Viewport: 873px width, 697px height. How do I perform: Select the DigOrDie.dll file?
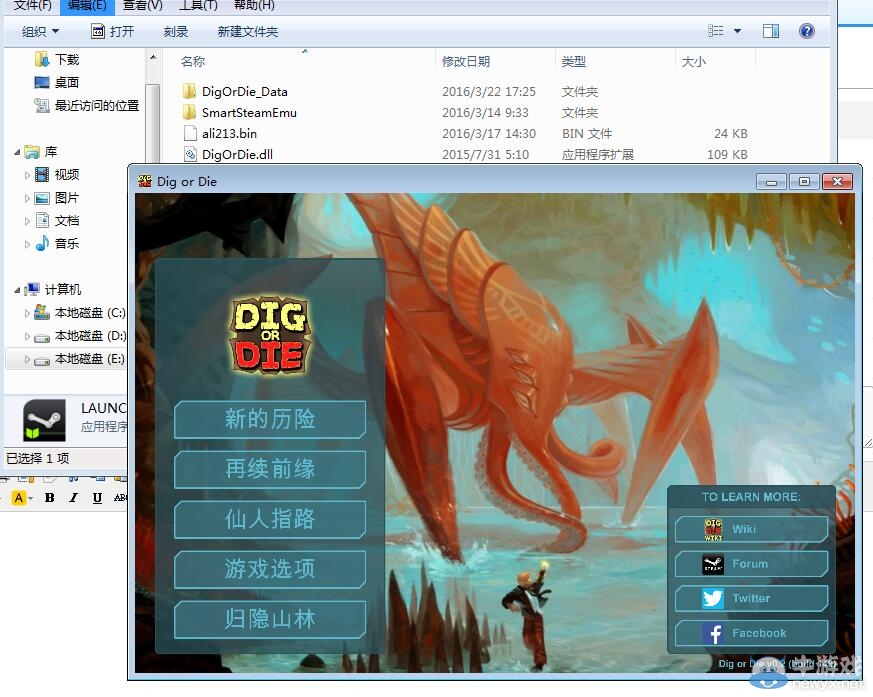coord(237,154)
